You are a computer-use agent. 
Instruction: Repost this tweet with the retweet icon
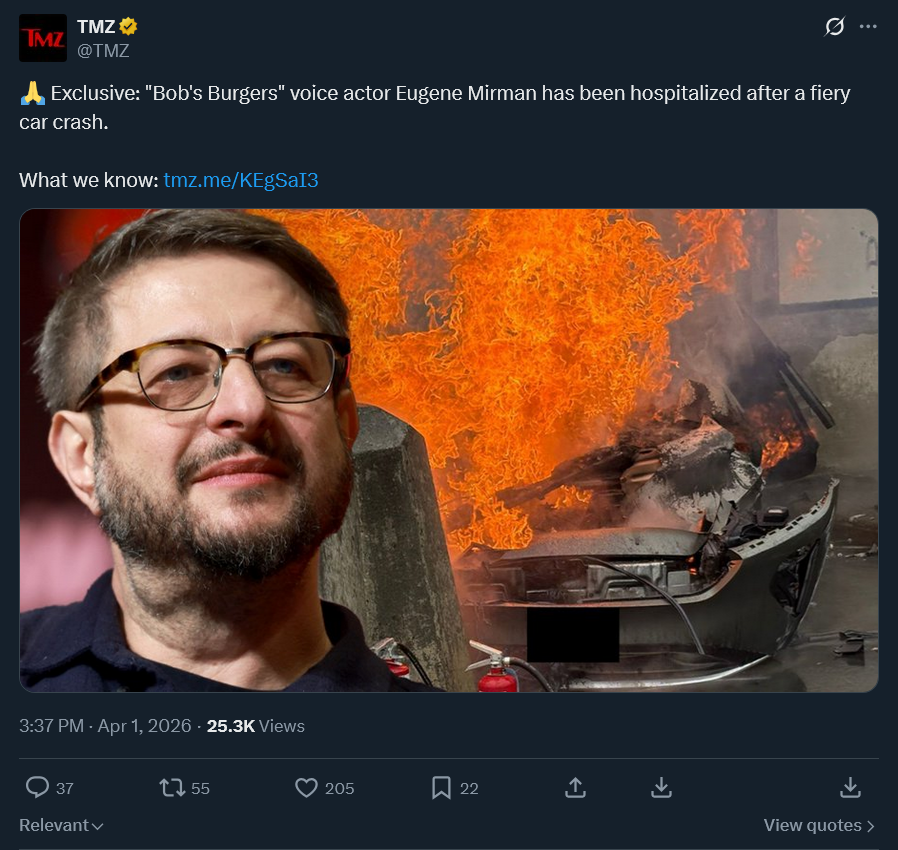point(172,788)
